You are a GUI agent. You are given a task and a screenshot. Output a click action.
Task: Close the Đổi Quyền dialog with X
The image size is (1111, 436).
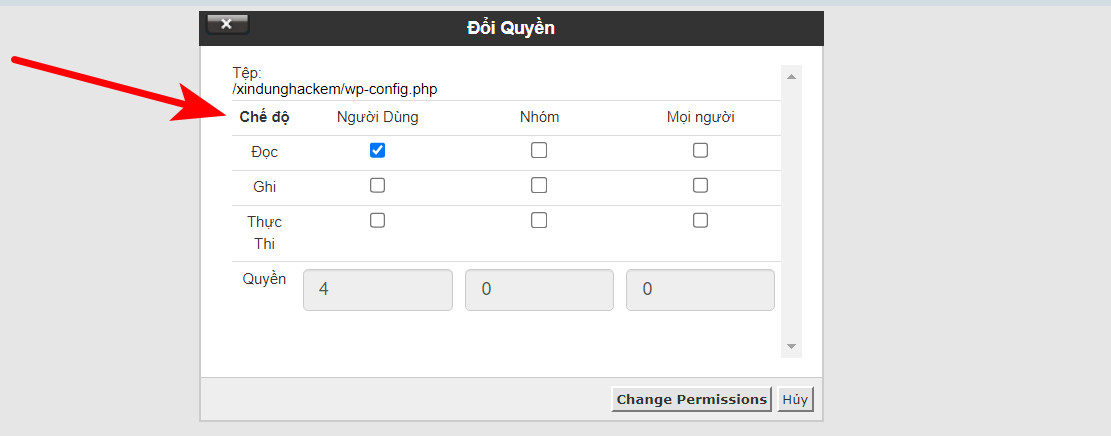click(227, 24)
